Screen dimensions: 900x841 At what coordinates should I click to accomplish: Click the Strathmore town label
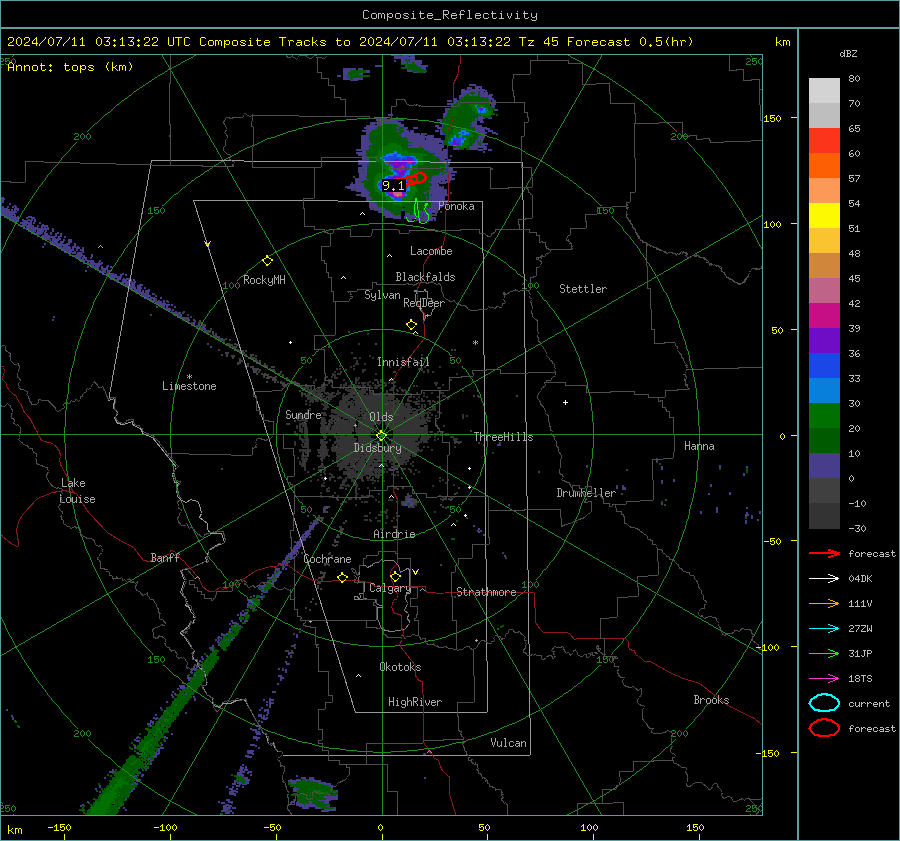486,592
